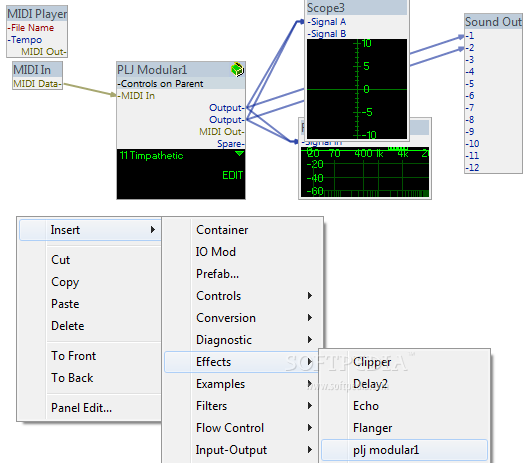Expand the Controls submenu
The image size is (531, 463).
[243, 296]
